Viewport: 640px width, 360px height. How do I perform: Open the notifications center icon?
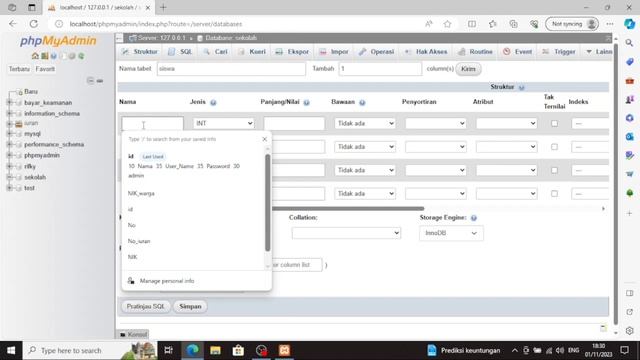pyautogui.click(x=624, y=350)
